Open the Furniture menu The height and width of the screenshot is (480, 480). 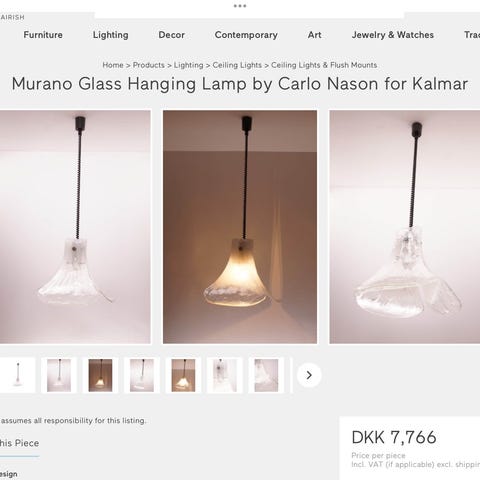(x=43, y=35)
